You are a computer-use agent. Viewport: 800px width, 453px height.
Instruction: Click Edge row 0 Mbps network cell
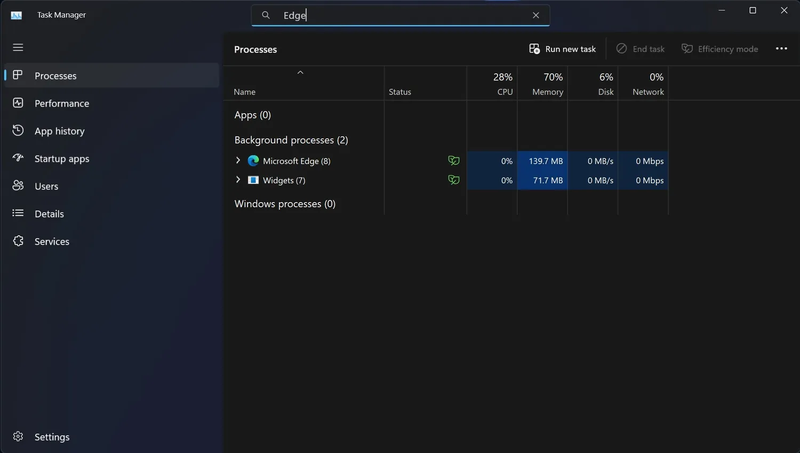(x=643, y=161)
